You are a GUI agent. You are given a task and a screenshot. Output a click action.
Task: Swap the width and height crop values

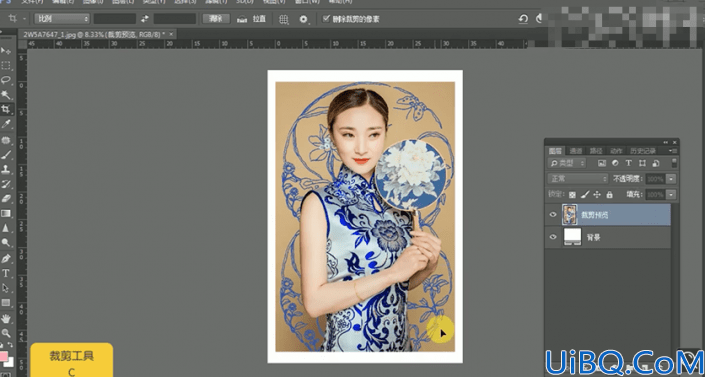click(x=144, y=19)
